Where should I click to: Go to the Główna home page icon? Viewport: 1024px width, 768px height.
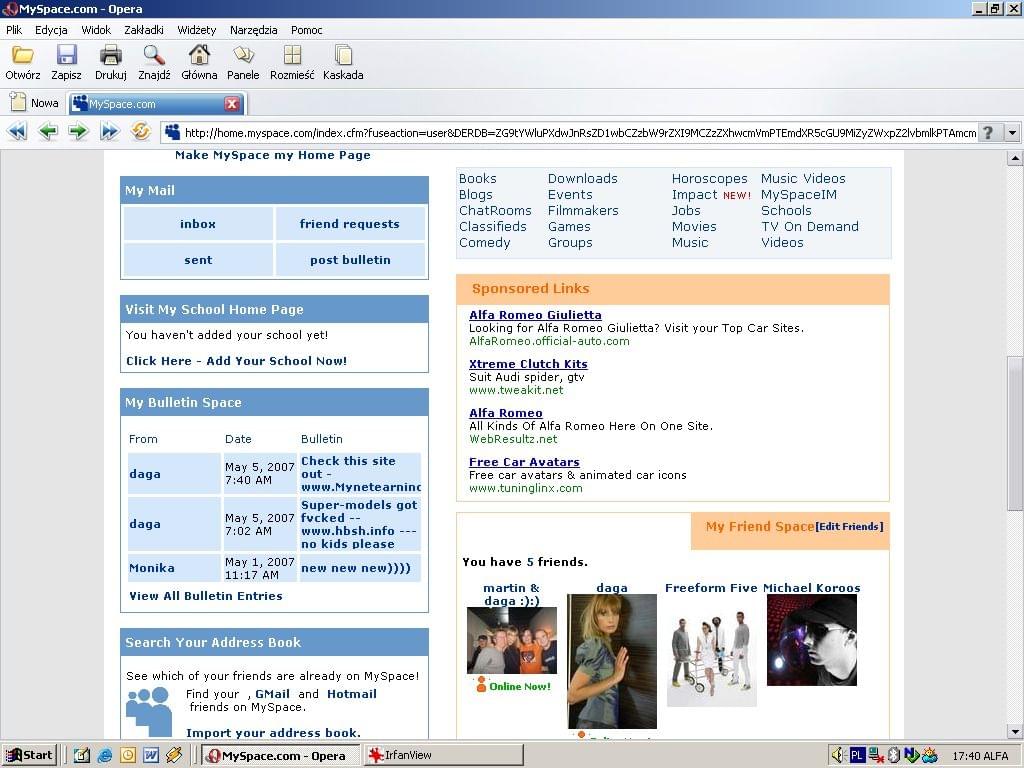199,55
